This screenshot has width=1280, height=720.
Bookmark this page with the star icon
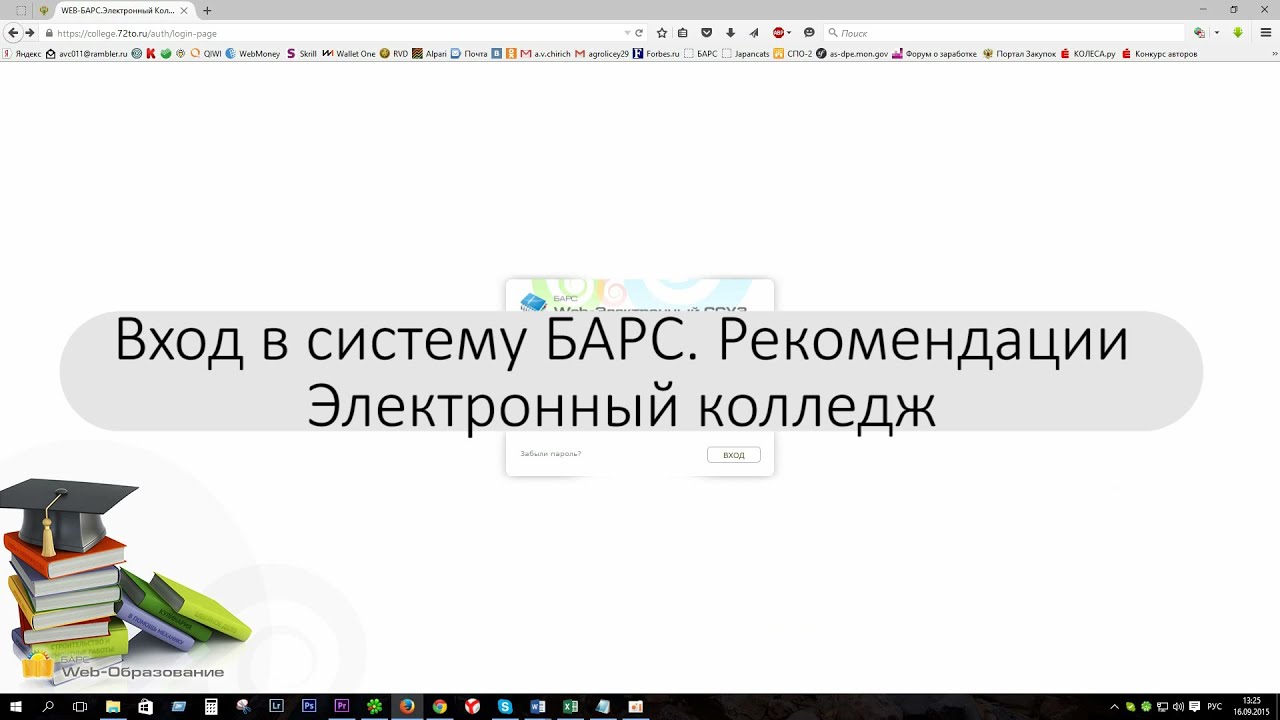[x=661, y=33]
